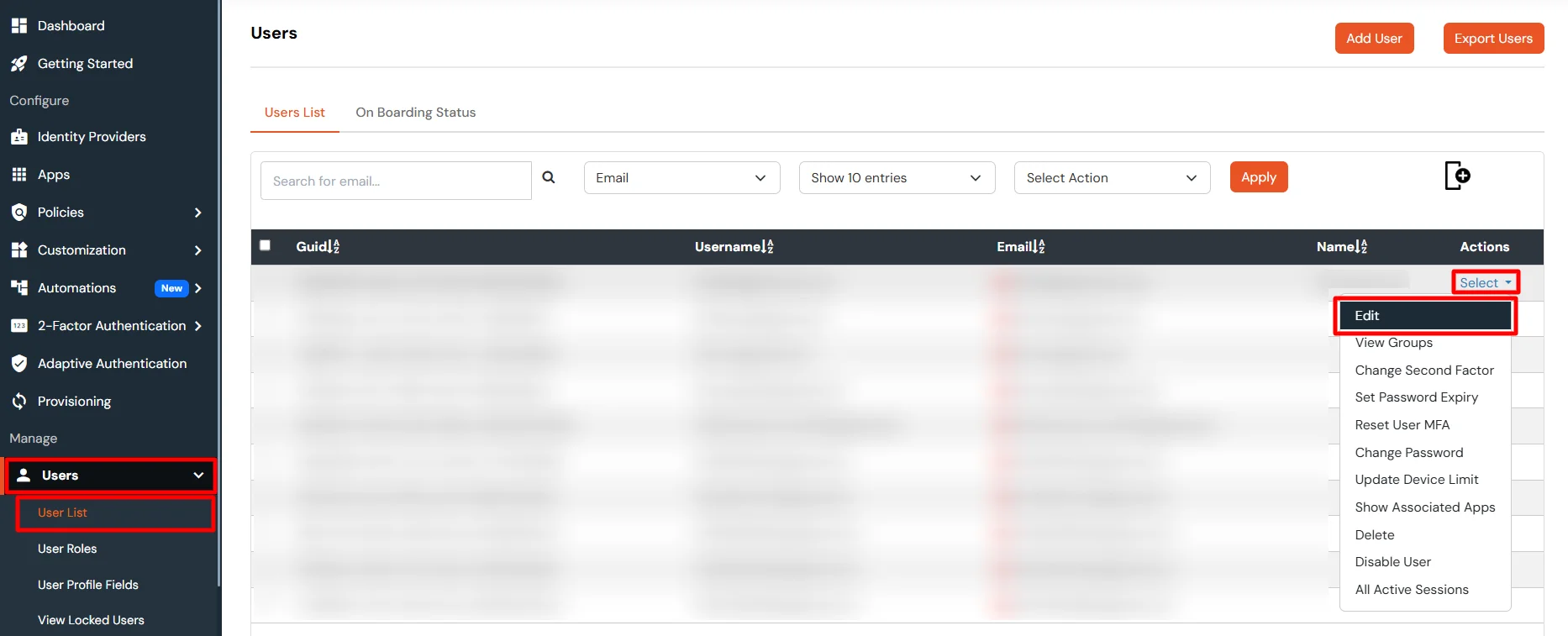The width and height of the screenshot is (1568, 636).
Task: Choose Show Associated Apps option
Action: (1425, 507)
